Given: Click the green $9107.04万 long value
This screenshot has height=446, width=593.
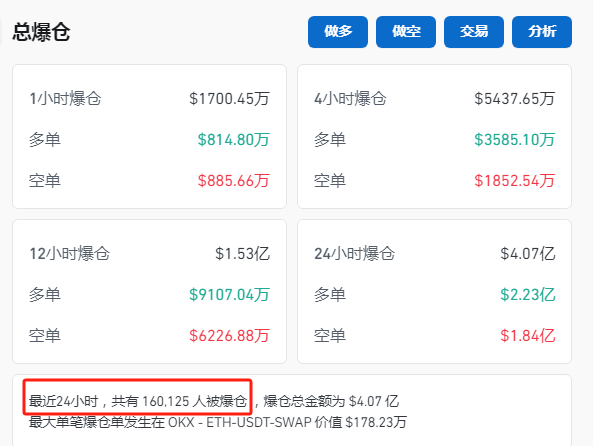Looking at the screenshot, I should pos(229,295).
